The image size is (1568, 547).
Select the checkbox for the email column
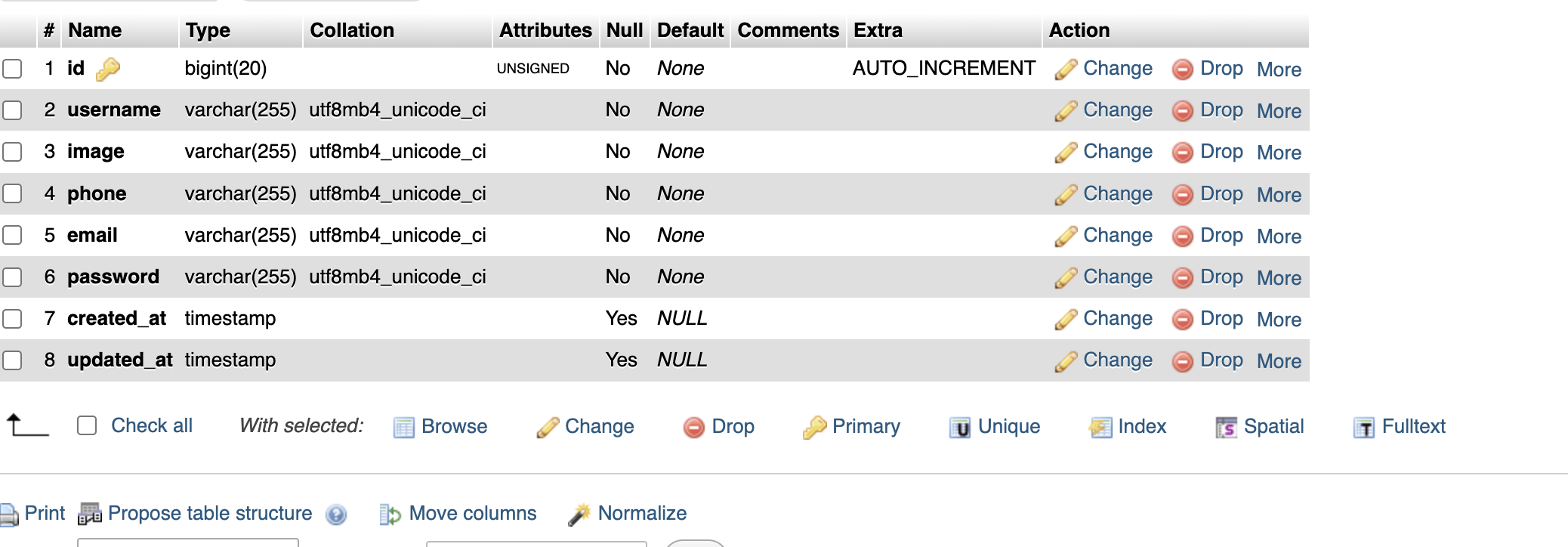coord(12,235)
